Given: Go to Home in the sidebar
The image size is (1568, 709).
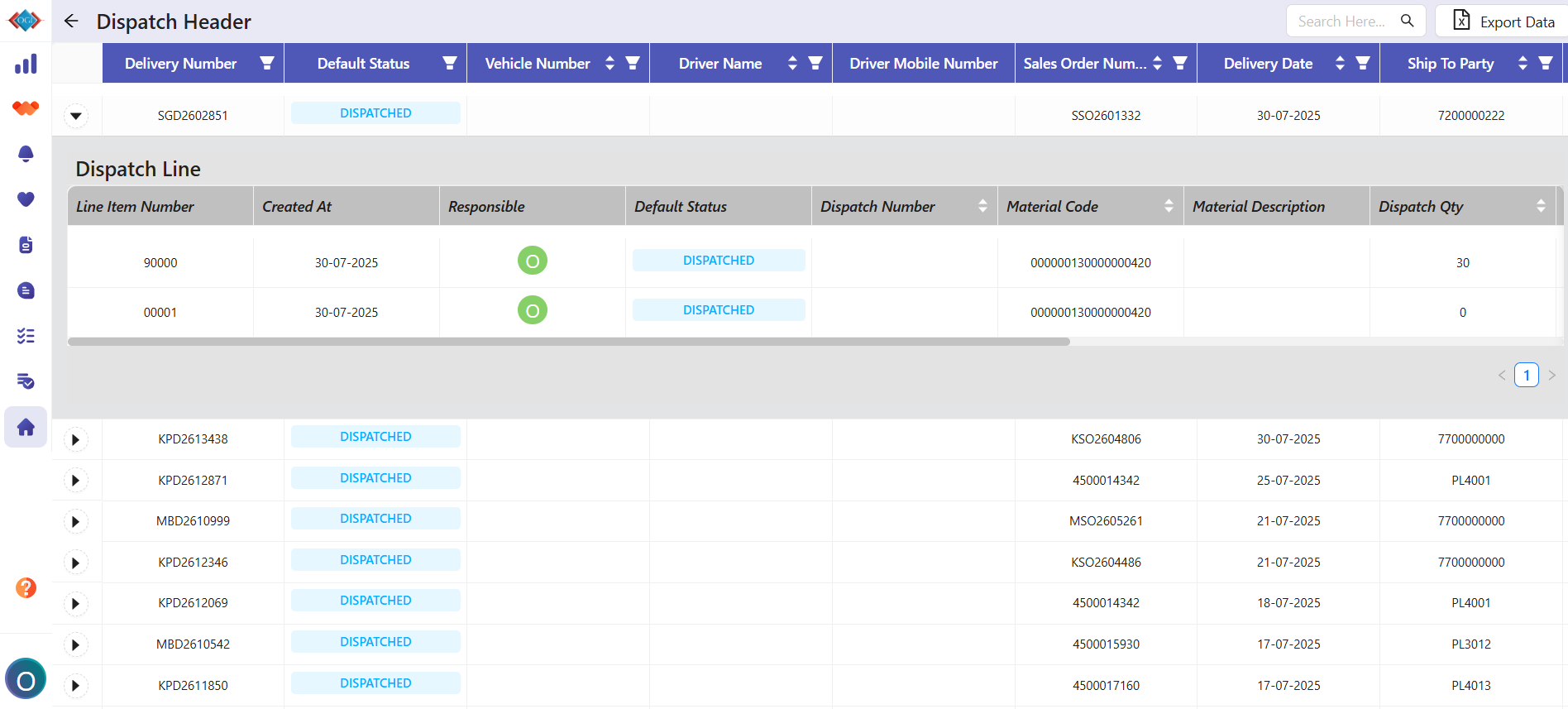Looking at the screenshot, I should tap(26, 427).
